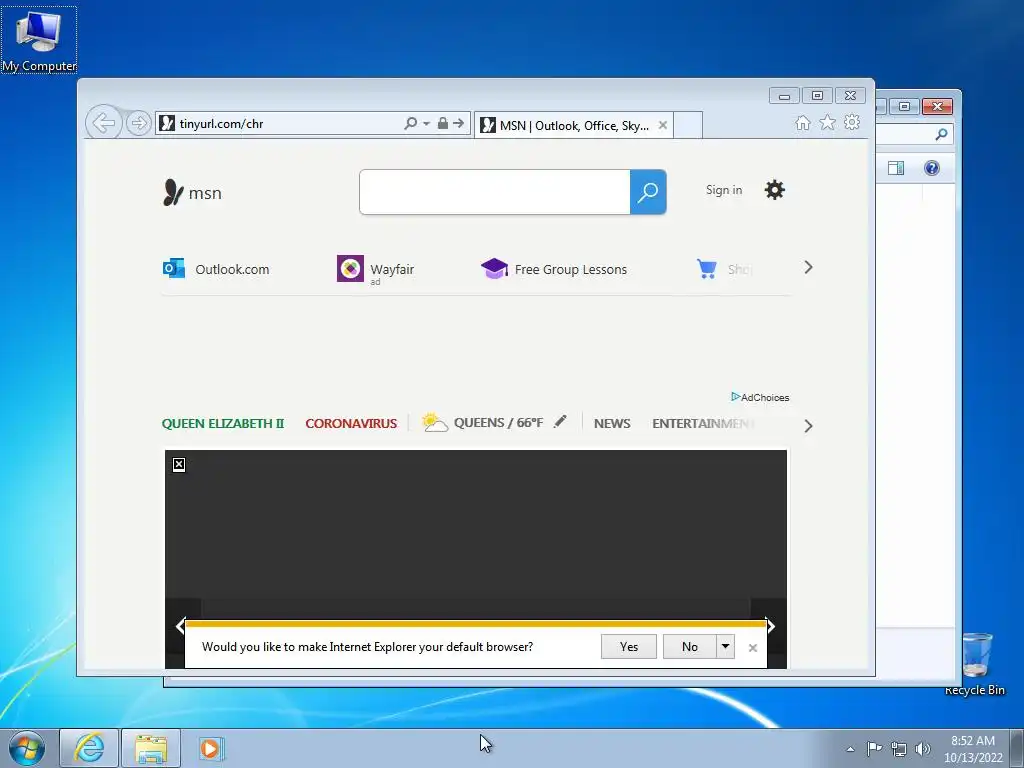Click the browser forward arrow button
Viewport: 1024px width, 768px height.
[x=138, y=123]
